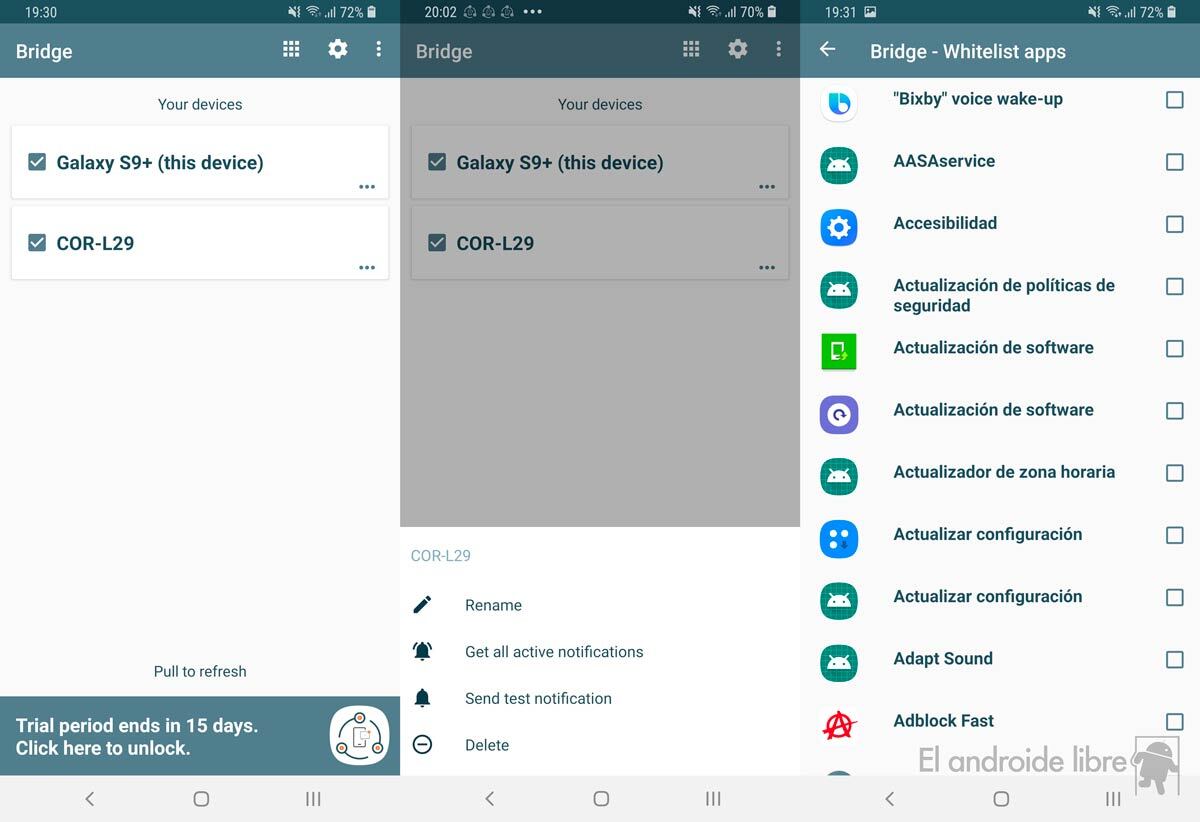Enable whitelist checkbox for AASAservice
Screen dimensions: 1200x822
pyautogui.click(x=1174, y=162)
